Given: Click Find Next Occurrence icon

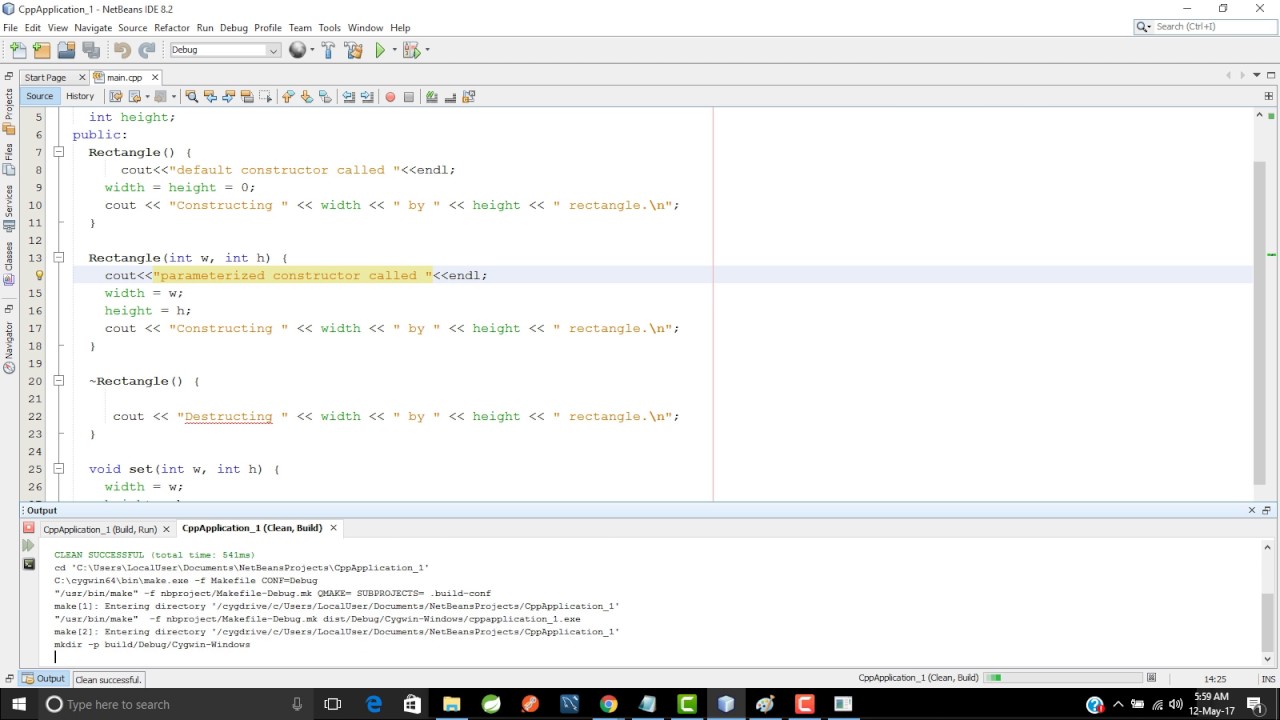Looking at the screenshot, I should tap(228, 97).
